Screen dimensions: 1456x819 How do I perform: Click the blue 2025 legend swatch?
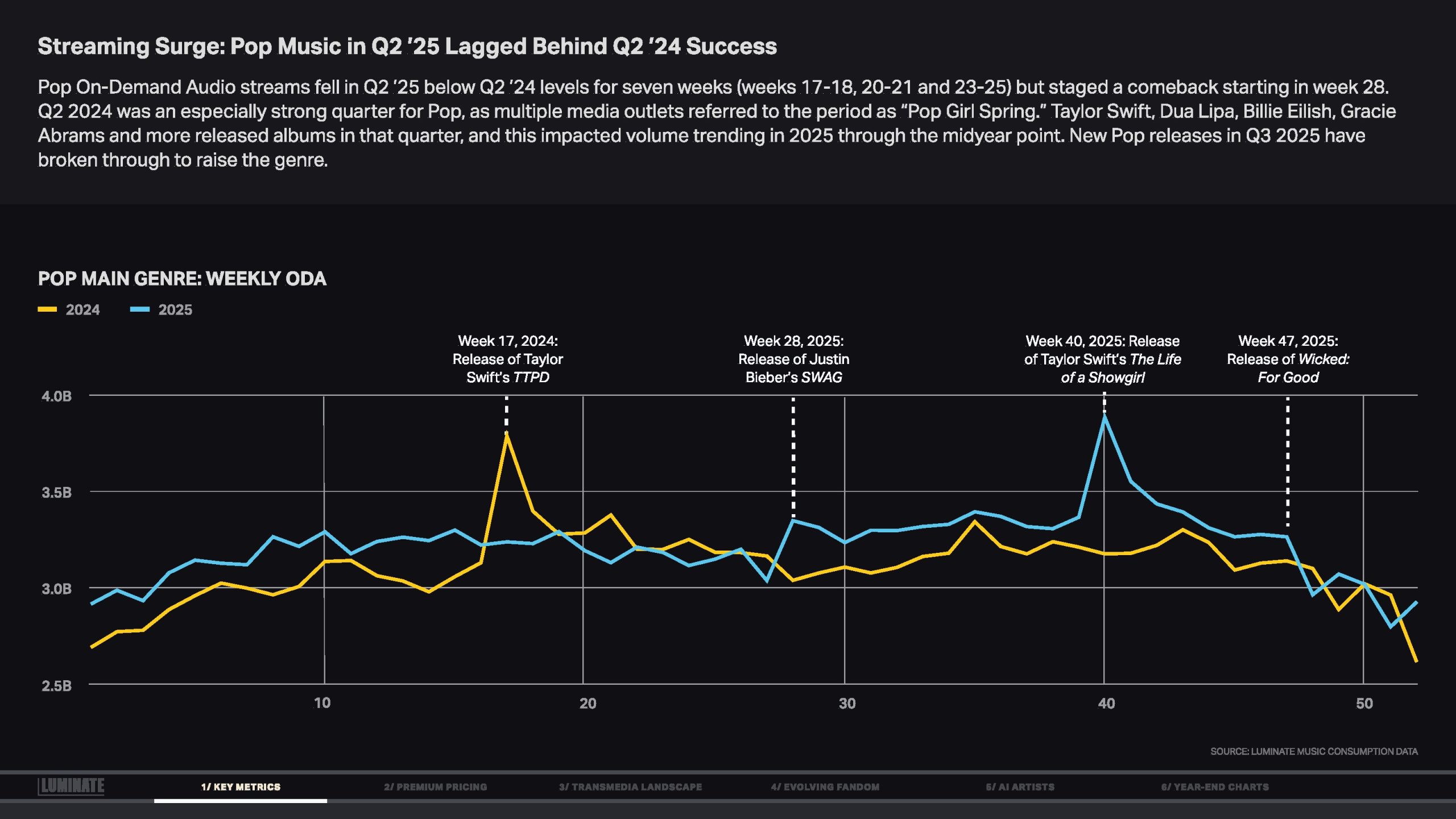(140, 309)
